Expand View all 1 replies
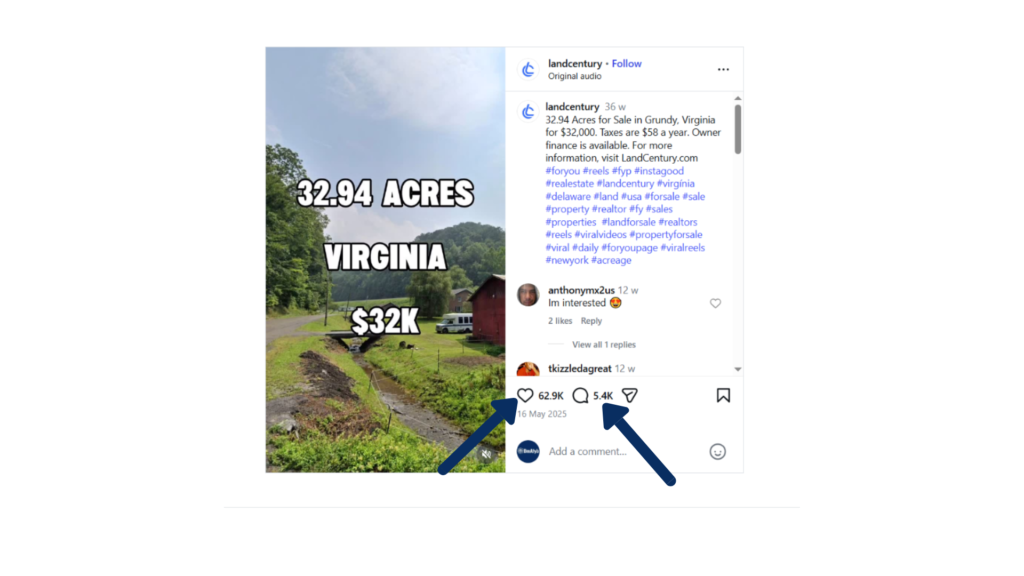Image resolution: width=1024 pixels, height=576 pixels. tap(603, 344)
